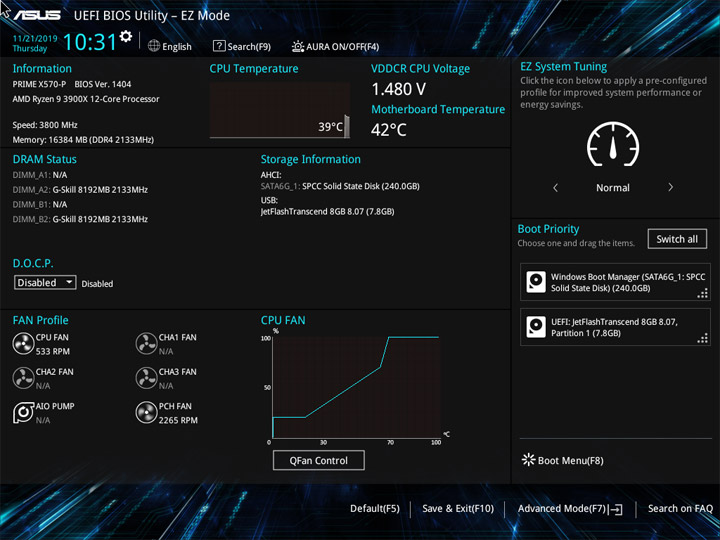Click DIMM_B2 G-Skill 8192MB entry
Image resolution: width=720 pixels, height=540 pixels.
pyautogui.click(x=80, y=219)
